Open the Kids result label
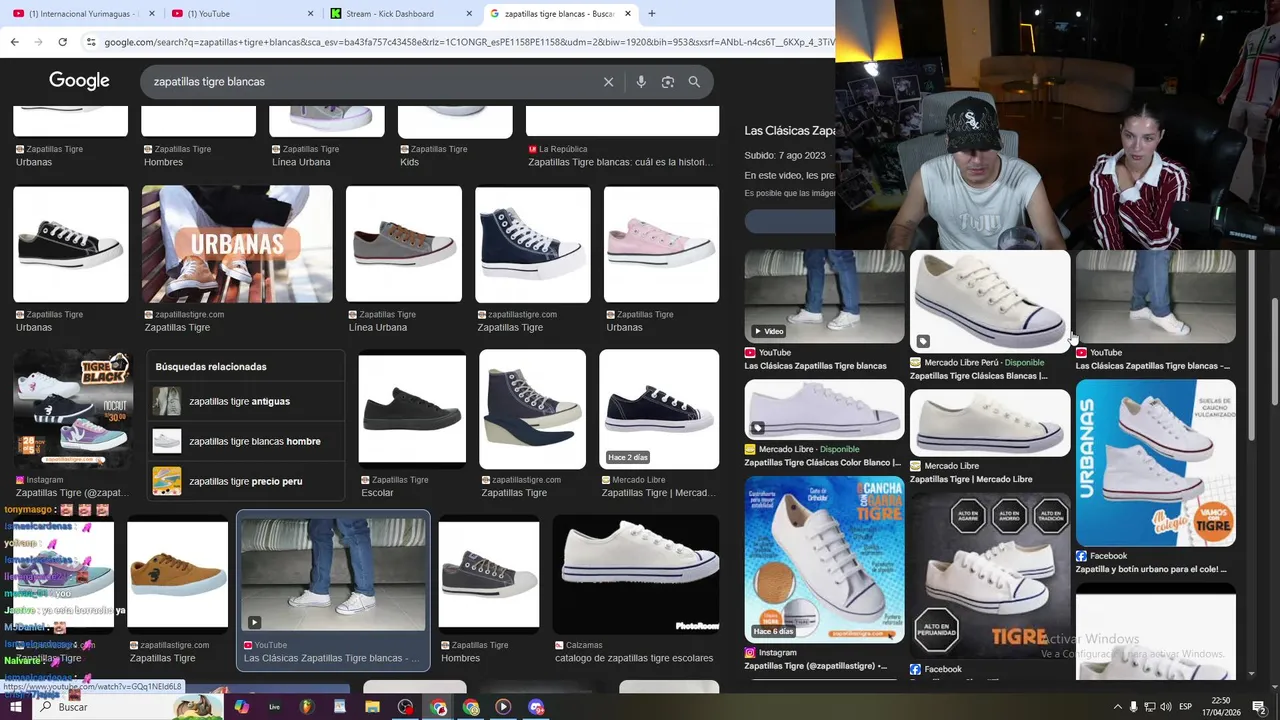The height and width of the screenshot is (720, 1280). pos(409,162)
